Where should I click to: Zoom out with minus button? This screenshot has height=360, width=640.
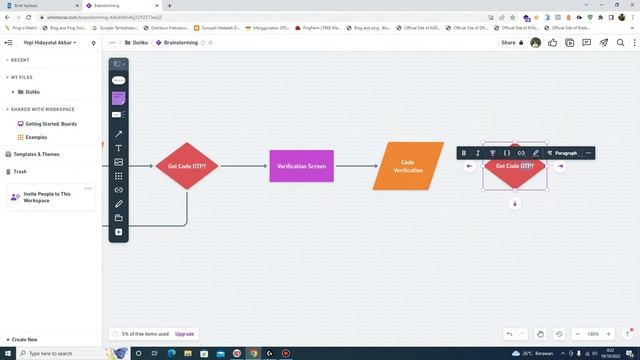(x=578, y=334)
